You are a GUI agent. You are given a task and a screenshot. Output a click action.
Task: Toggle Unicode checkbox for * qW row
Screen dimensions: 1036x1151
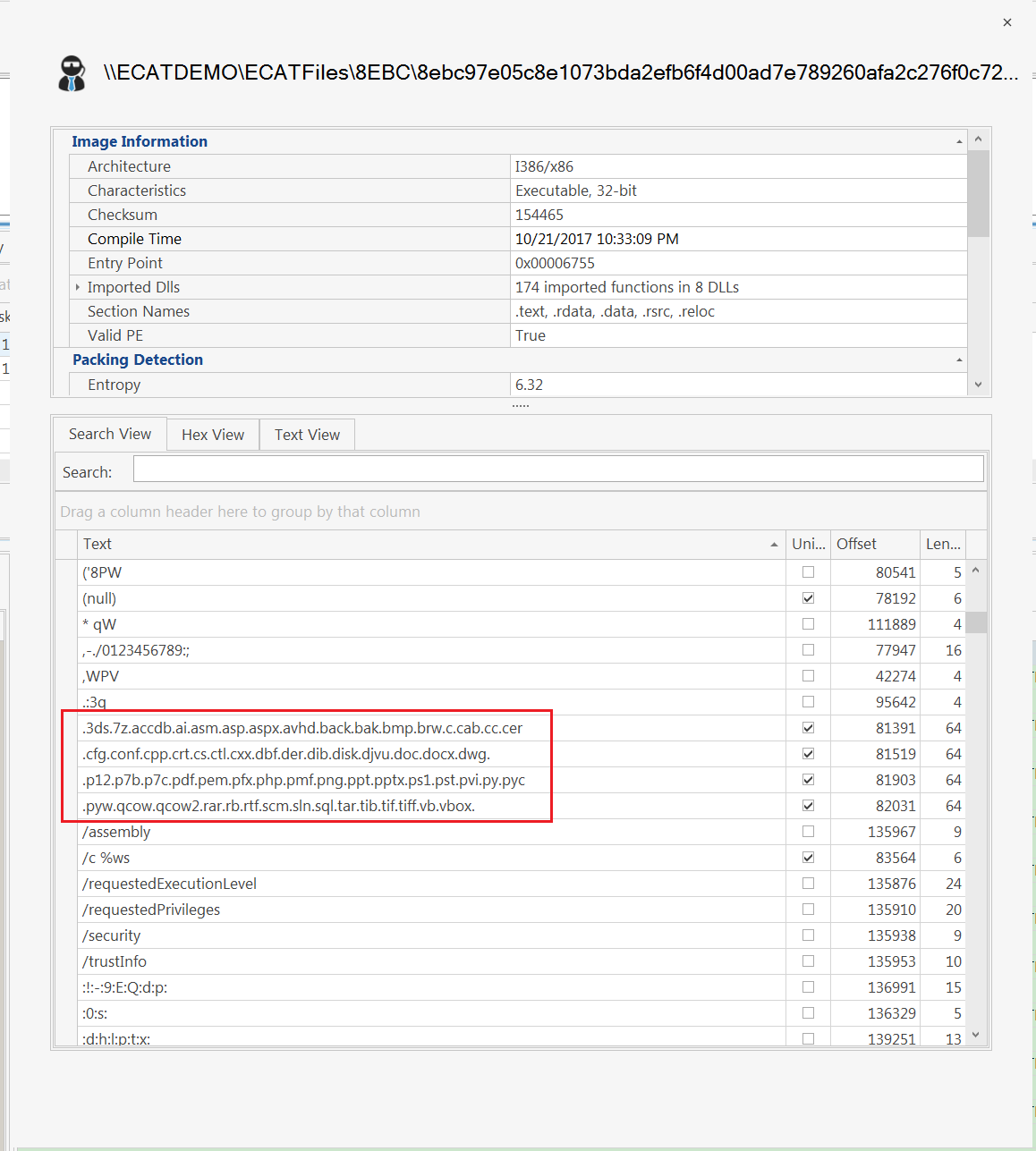[809, 624]
